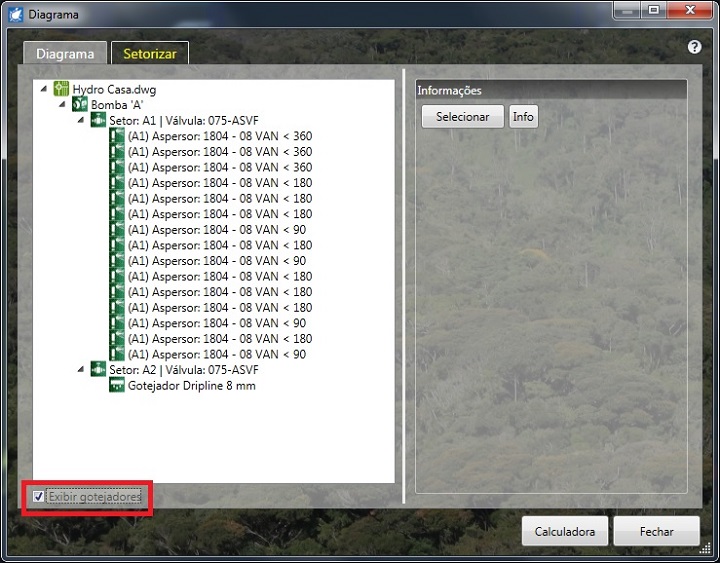Click the Gotejador Dripline icon

coord(117,386)
